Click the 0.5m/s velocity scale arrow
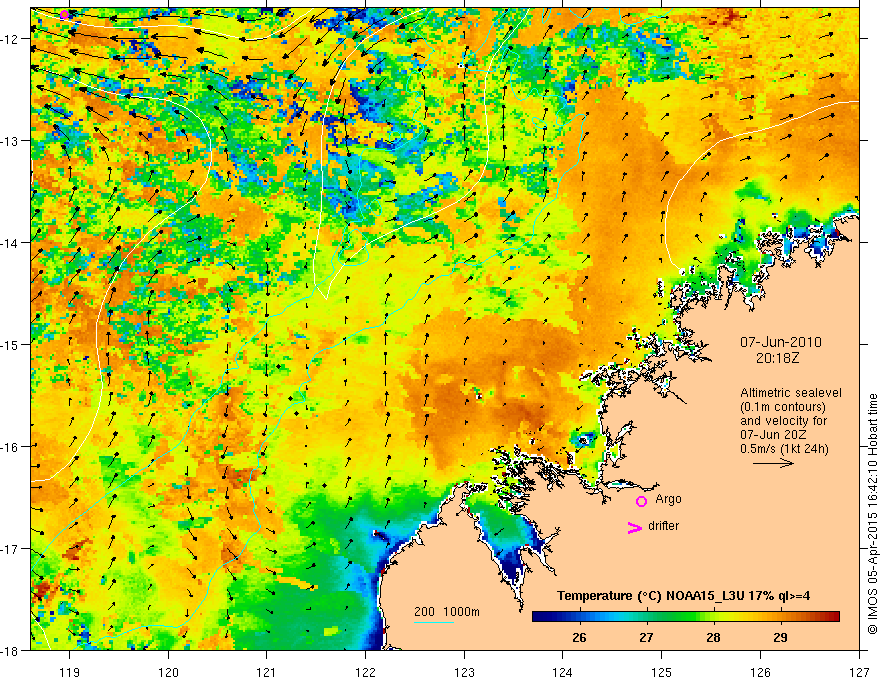This screenshot has width=880, height=680. click(773, 463)
